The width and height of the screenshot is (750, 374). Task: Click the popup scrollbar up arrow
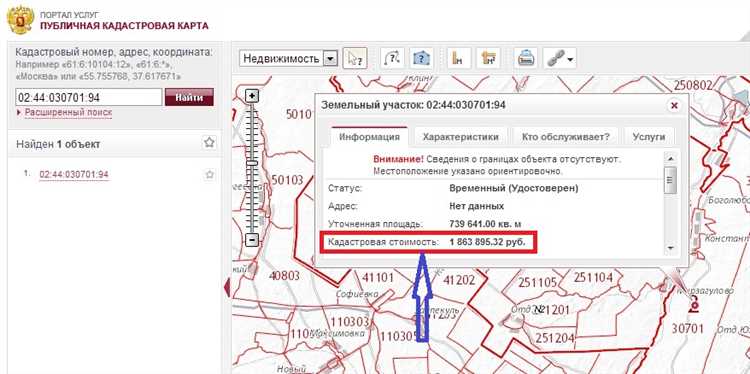pyautogui.click(x=671, y=158)
